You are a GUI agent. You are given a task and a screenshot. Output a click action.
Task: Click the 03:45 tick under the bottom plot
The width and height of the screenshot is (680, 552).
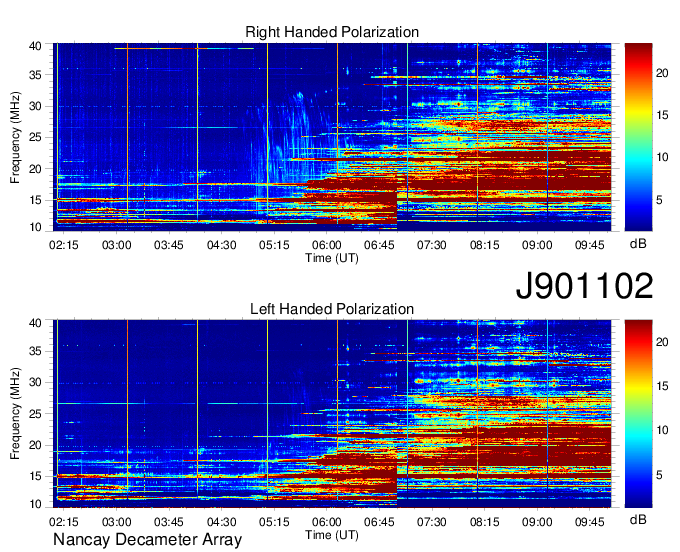[169, 522]
